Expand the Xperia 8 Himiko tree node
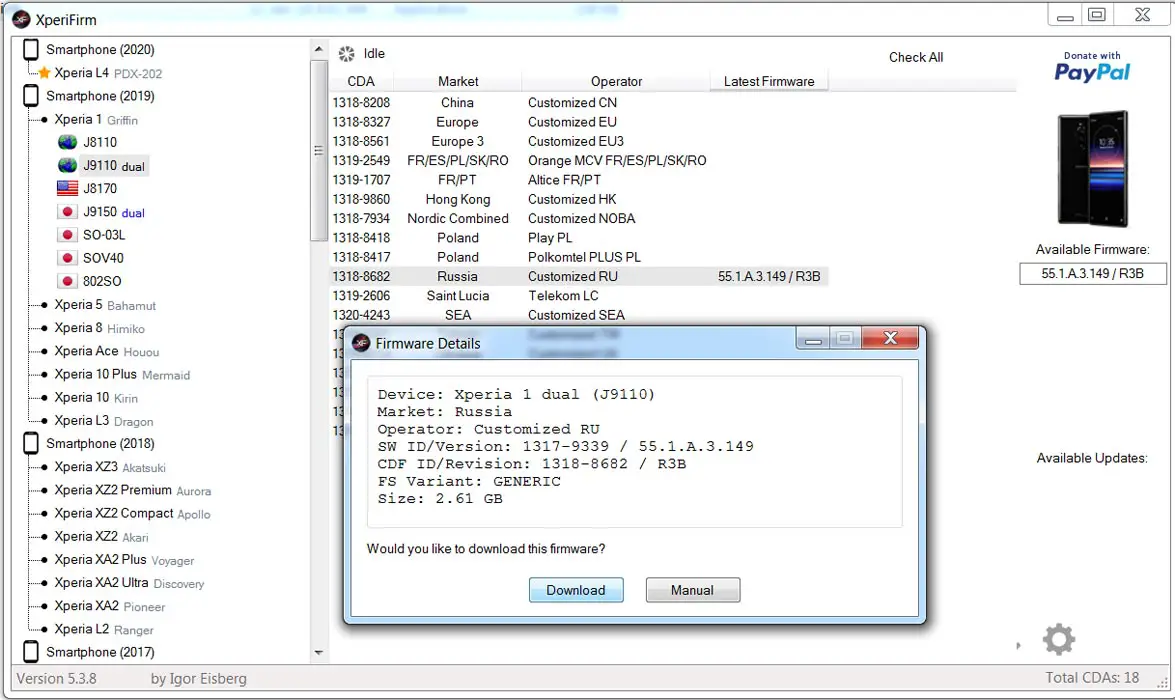The height and width of the screenshot is (700, 1175). pyautogui.click(x=44, y=328)
